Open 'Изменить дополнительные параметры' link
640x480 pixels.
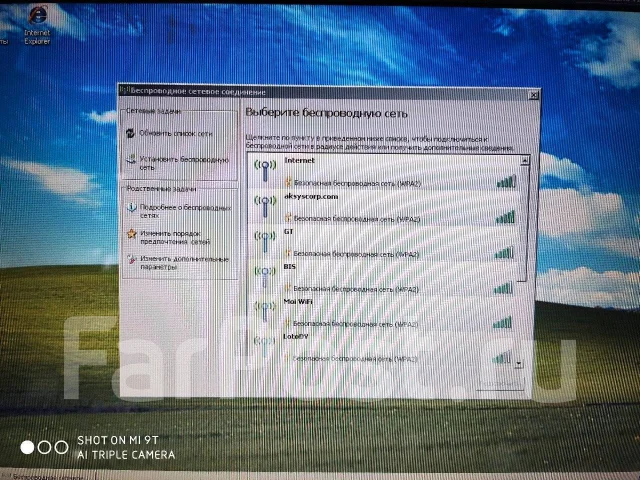pyautogui.click(x=184, y=263)
